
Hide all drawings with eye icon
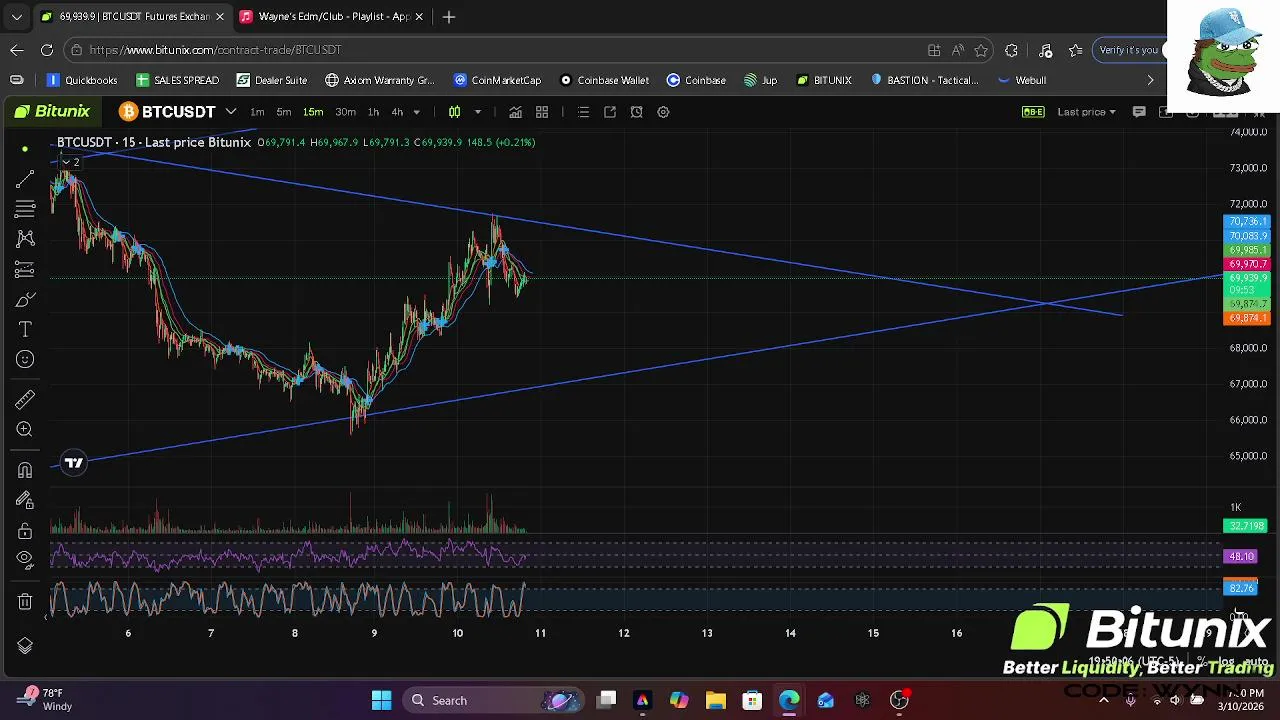click(25, 560)
